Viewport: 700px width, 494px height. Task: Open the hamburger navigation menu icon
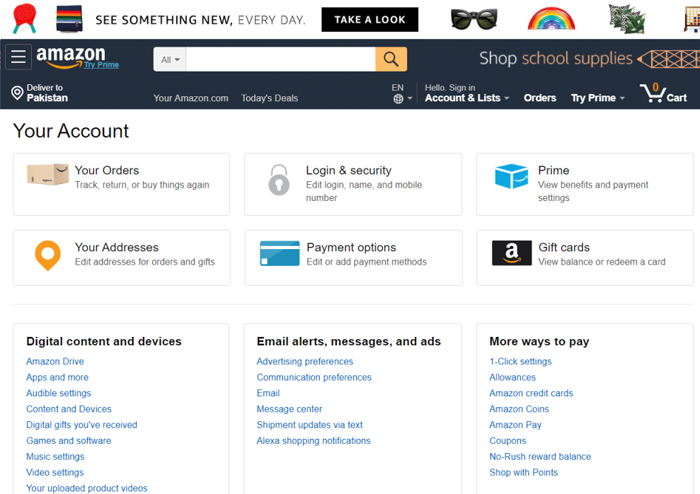(x=18, y=57)
